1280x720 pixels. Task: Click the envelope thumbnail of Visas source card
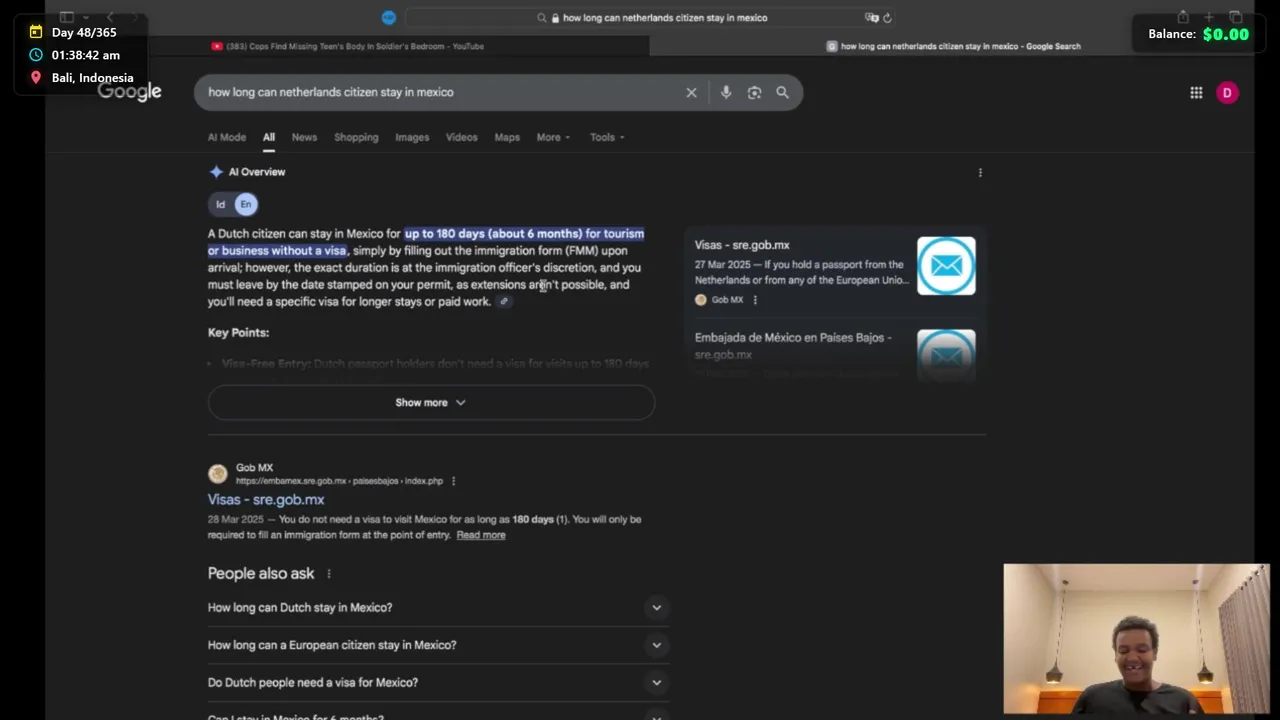946,266
